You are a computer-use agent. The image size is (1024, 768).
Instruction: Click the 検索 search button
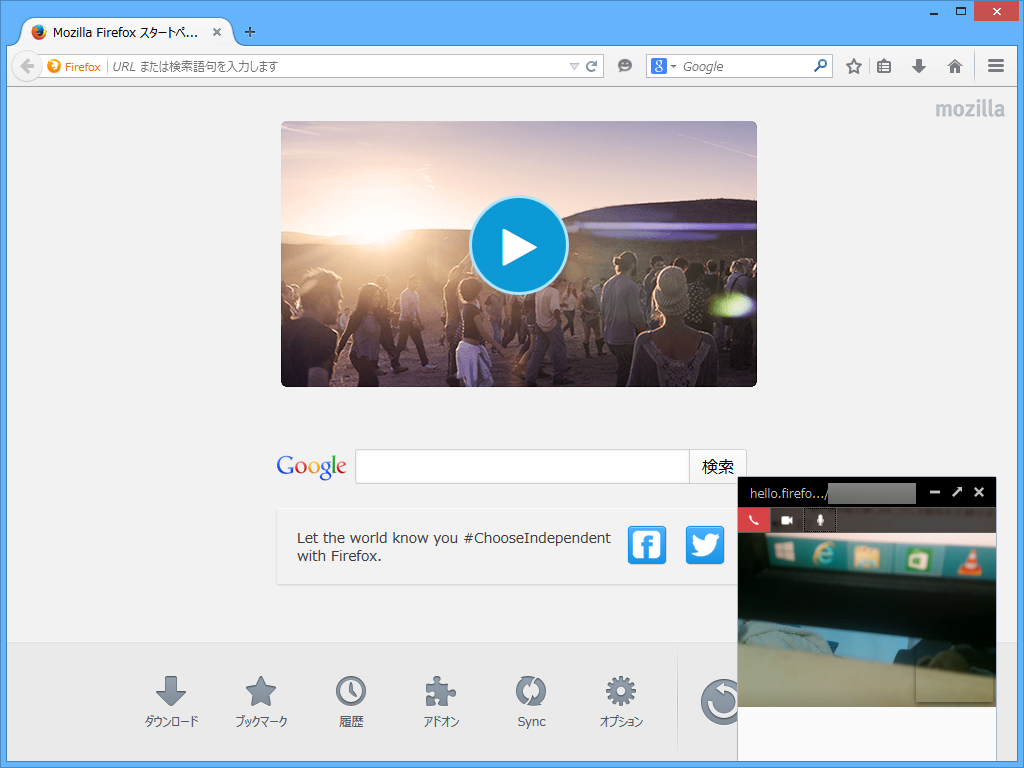point(717,466)
